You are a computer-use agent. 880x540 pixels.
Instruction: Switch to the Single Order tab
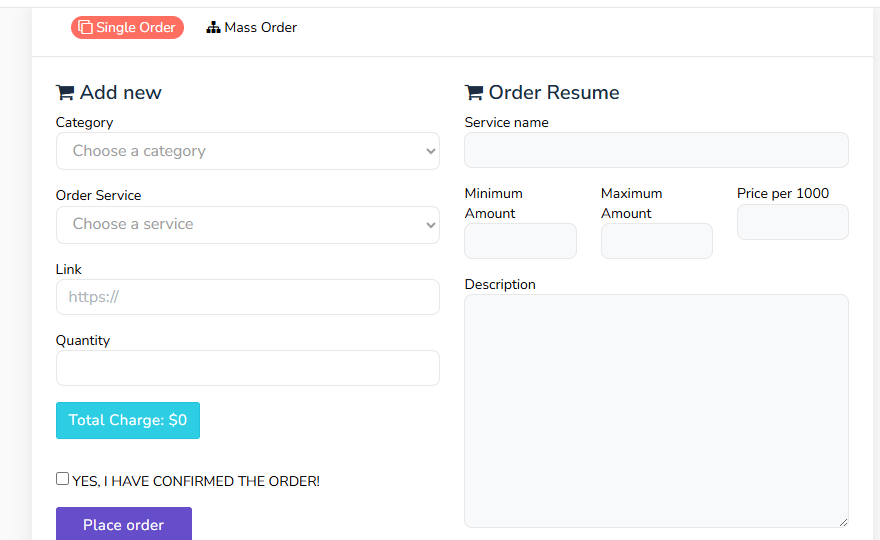tap(127, 28)
